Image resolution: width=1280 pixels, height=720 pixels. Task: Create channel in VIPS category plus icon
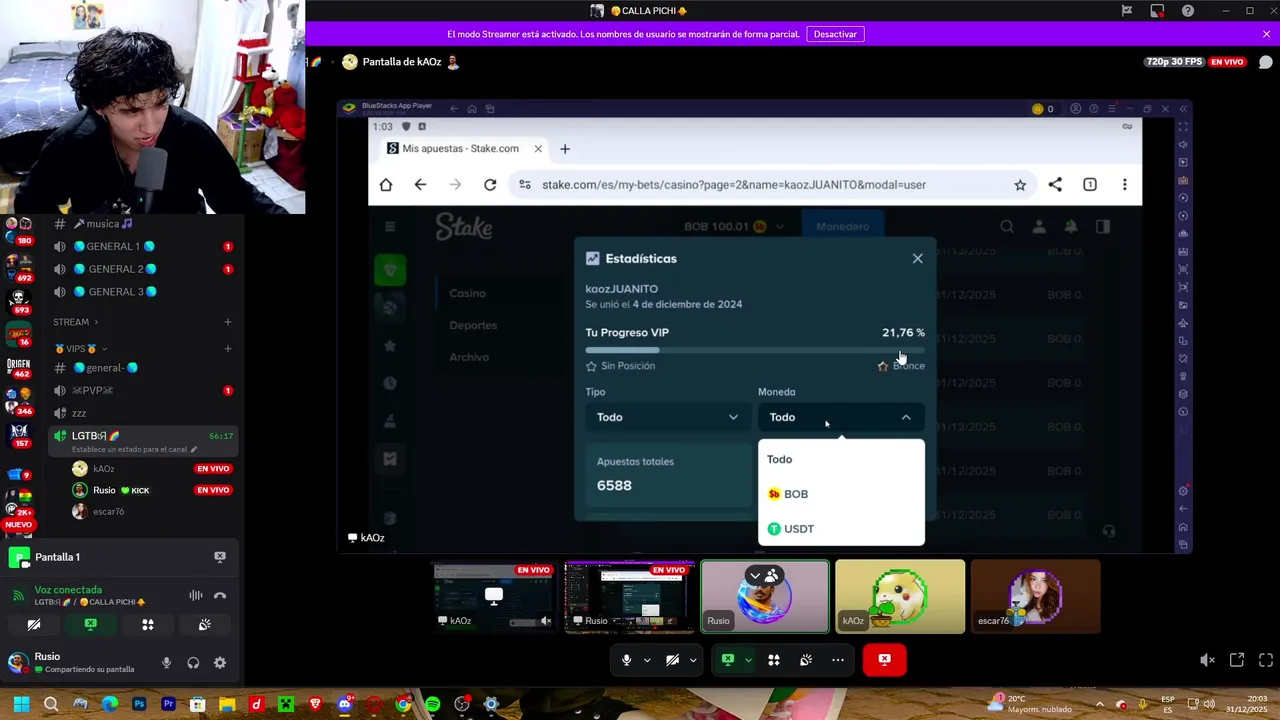click(228, 349)
